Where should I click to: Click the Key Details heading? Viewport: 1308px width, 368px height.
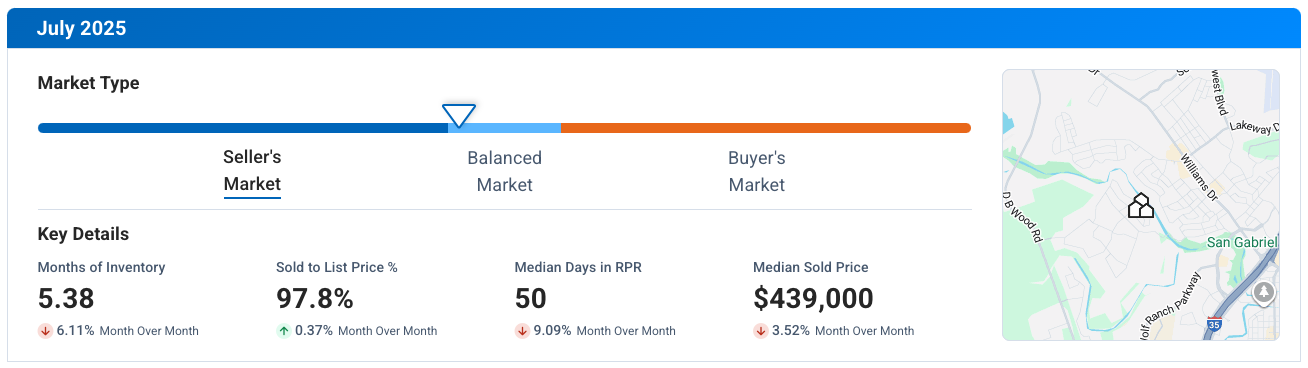[x=83, y=235]
